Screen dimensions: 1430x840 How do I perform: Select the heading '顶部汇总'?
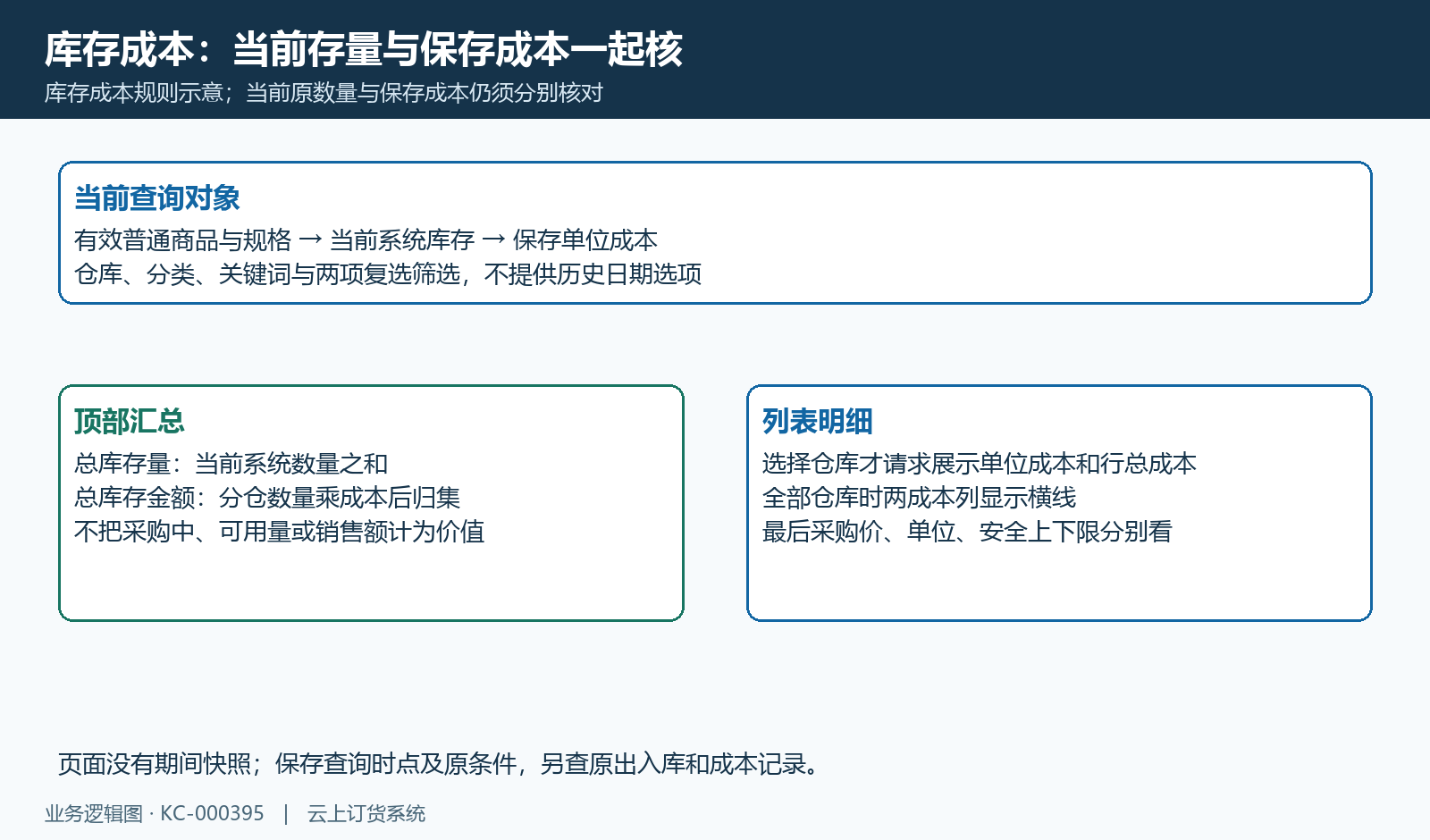click(130, 421)
